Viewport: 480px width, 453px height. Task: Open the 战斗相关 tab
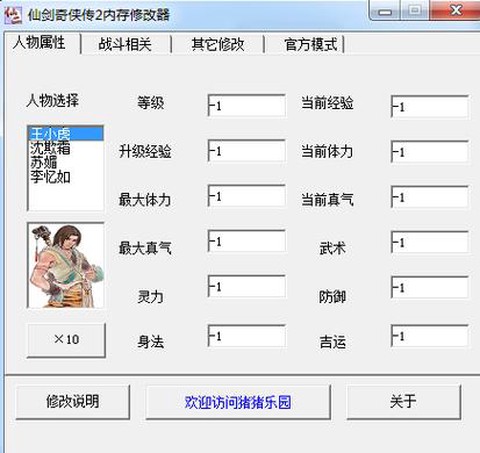[x=125, y=45]
